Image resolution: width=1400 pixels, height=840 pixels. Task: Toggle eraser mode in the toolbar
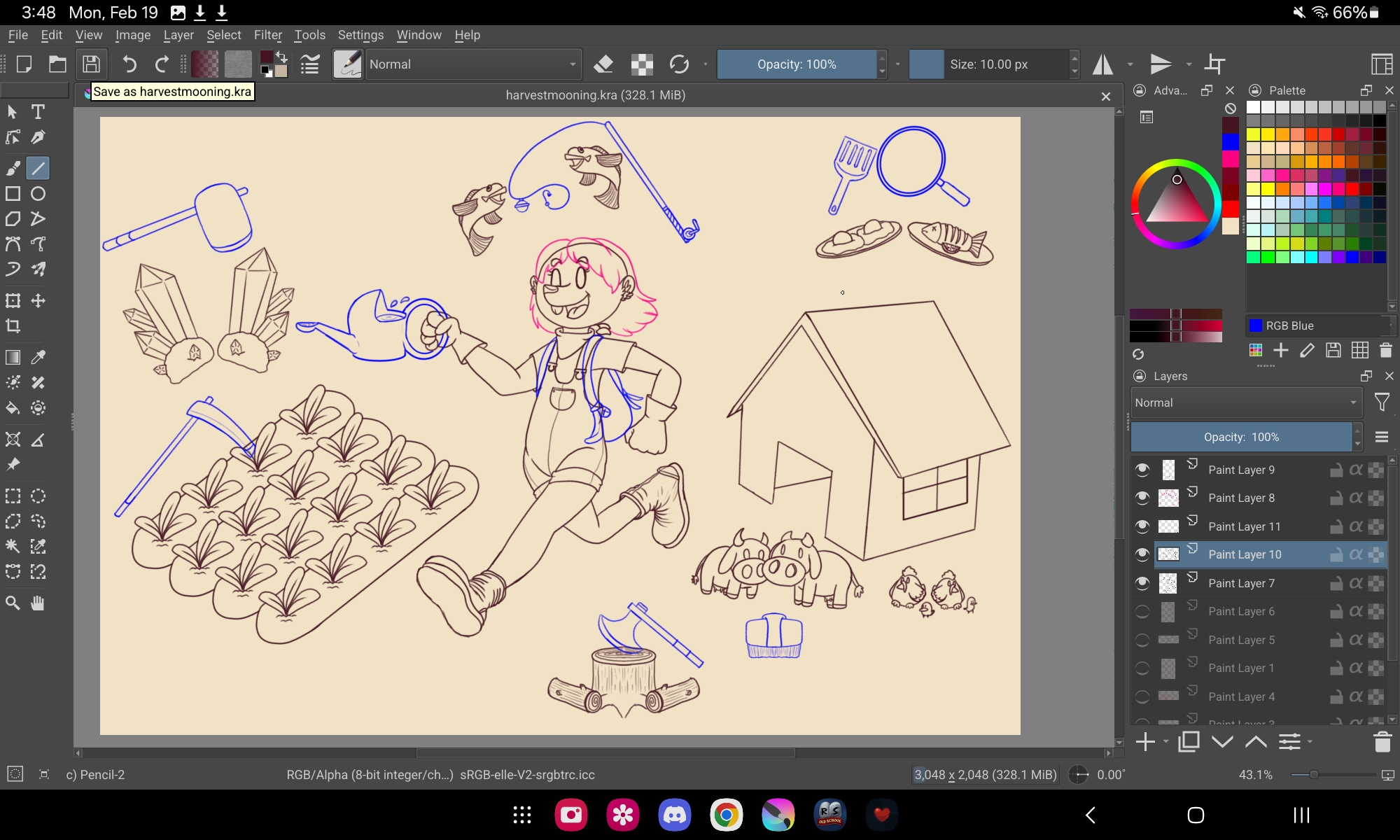(603, 64)
